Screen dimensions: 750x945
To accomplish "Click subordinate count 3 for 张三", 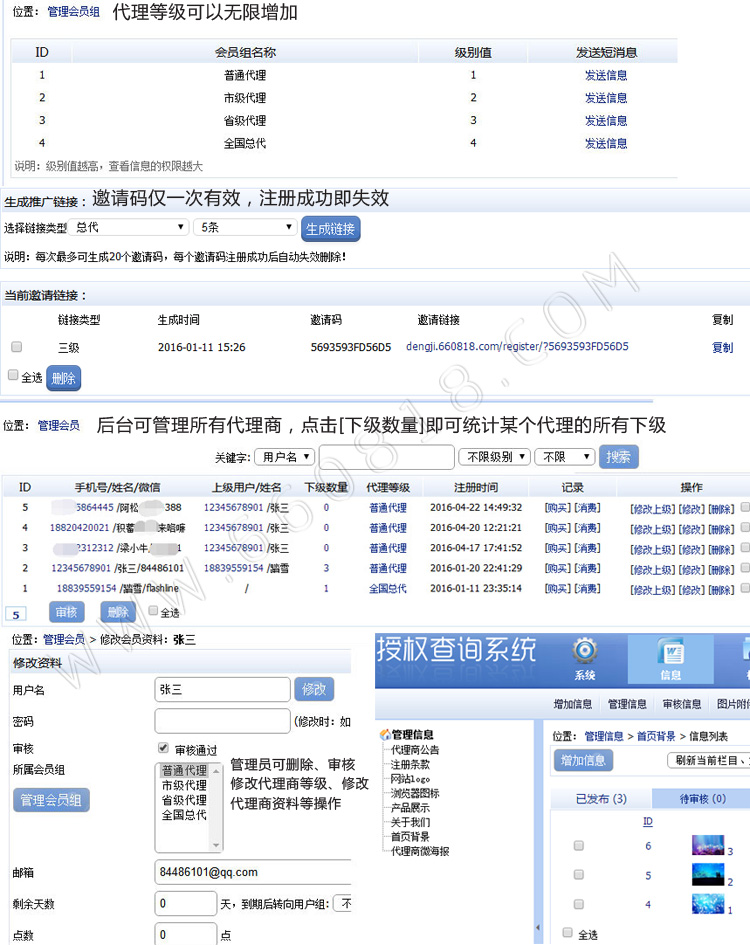I will [326, 568].
